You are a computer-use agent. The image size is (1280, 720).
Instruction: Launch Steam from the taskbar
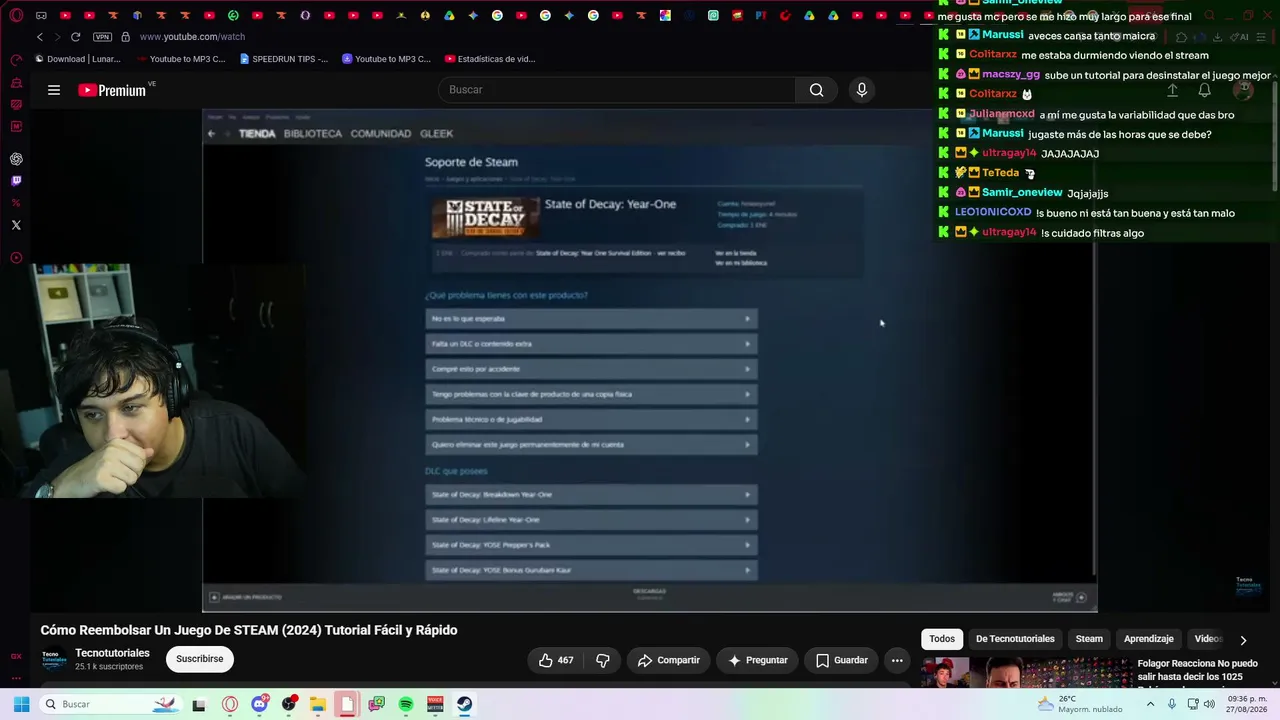tap(465, 704)
